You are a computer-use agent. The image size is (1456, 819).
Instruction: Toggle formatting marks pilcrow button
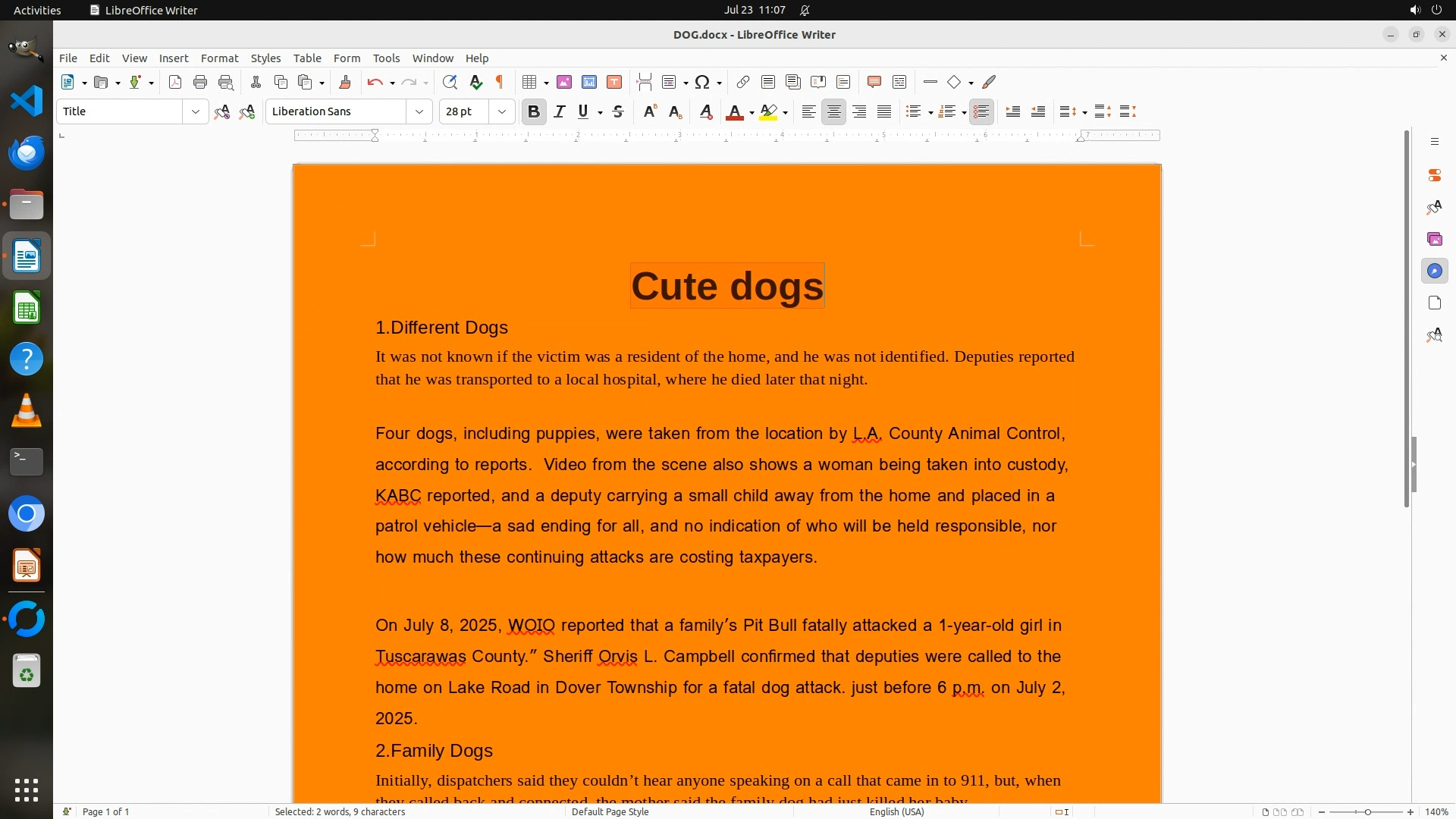tap(500, 82)
